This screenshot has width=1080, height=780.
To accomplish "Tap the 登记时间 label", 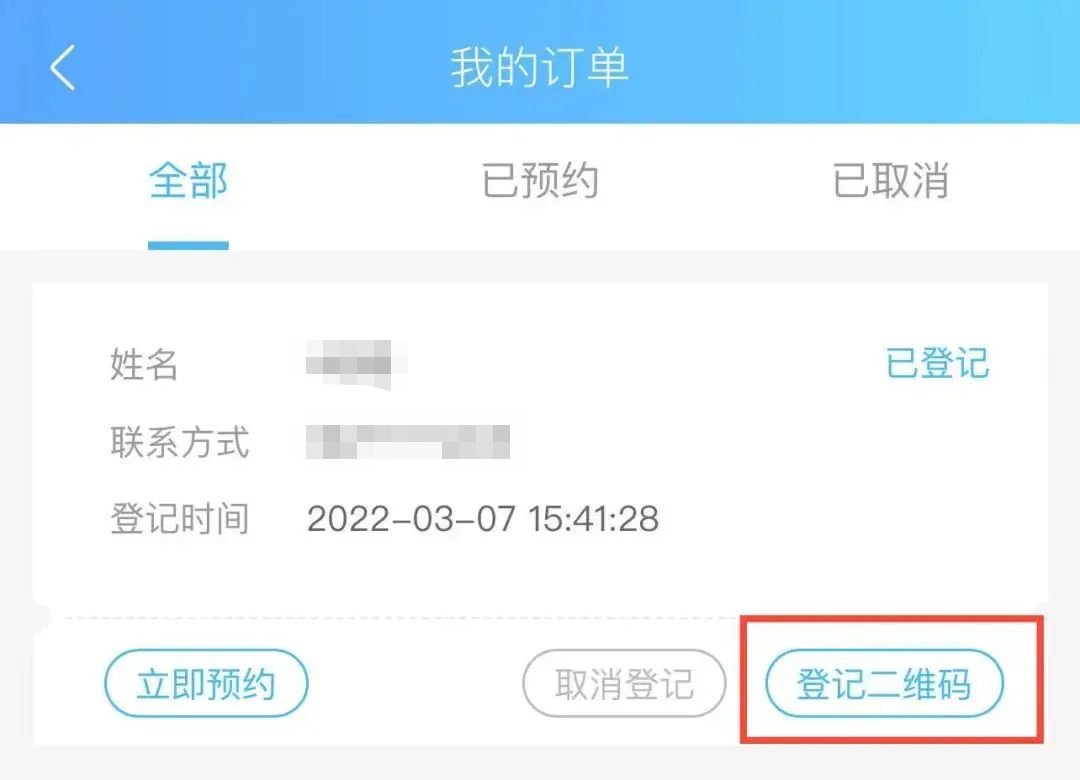I will point(179,519).
